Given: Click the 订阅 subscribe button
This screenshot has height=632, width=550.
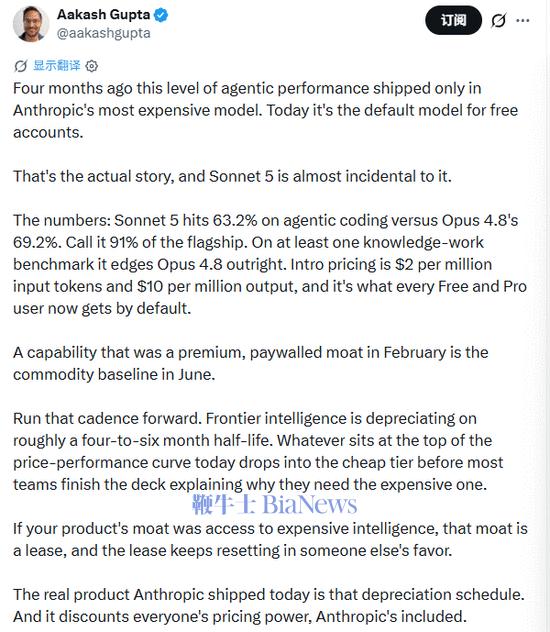Looking at the screenshot, I should click(453, 20).
